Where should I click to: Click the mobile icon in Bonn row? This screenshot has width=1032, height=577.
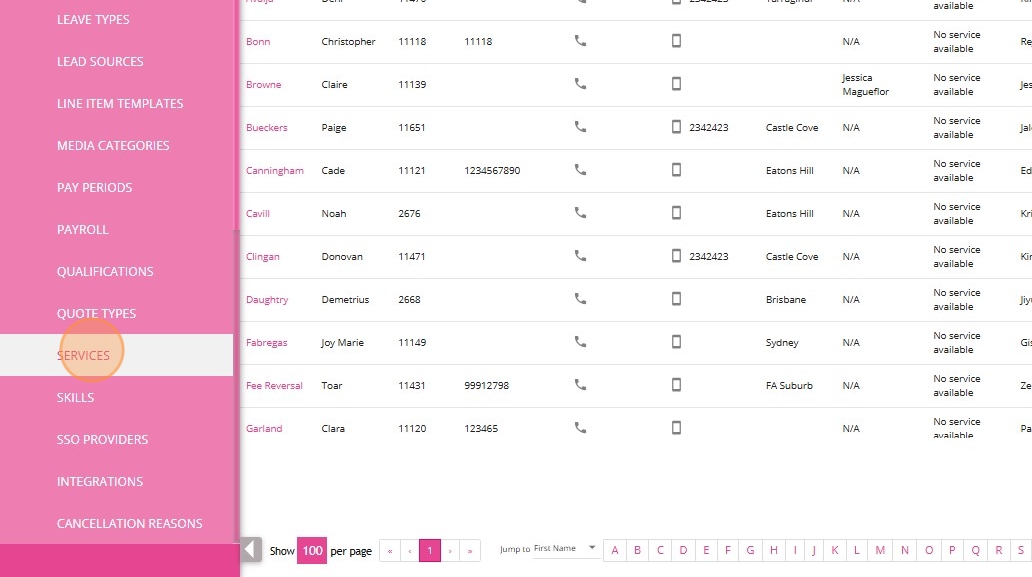pos(676,41)
